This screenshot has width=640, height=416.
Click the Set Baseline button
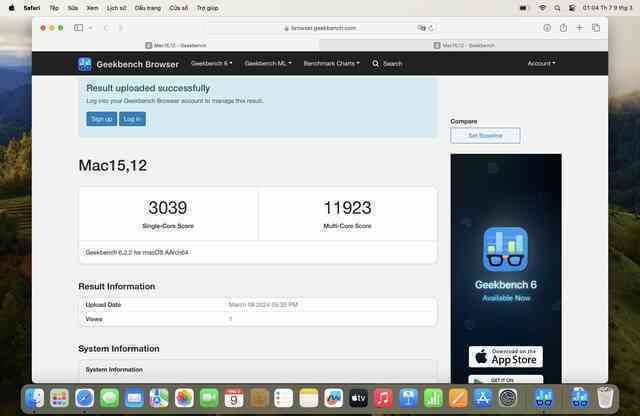(485, 136)
